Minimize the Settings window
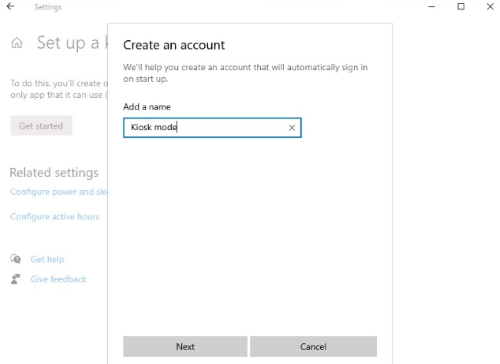Viewport: 500px width, 364px height. (432, 7)
